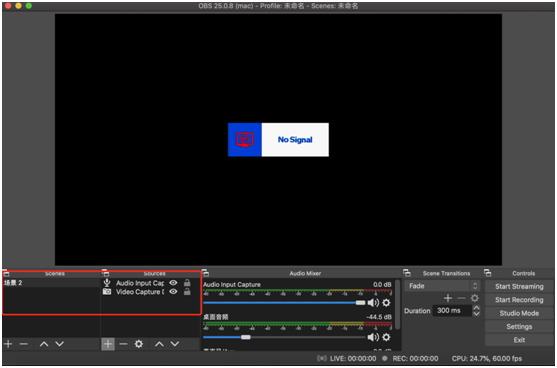This screenshot has width=557, height=368.
Task: Undock the Scenes panel
Action: (x=6, y=273)
